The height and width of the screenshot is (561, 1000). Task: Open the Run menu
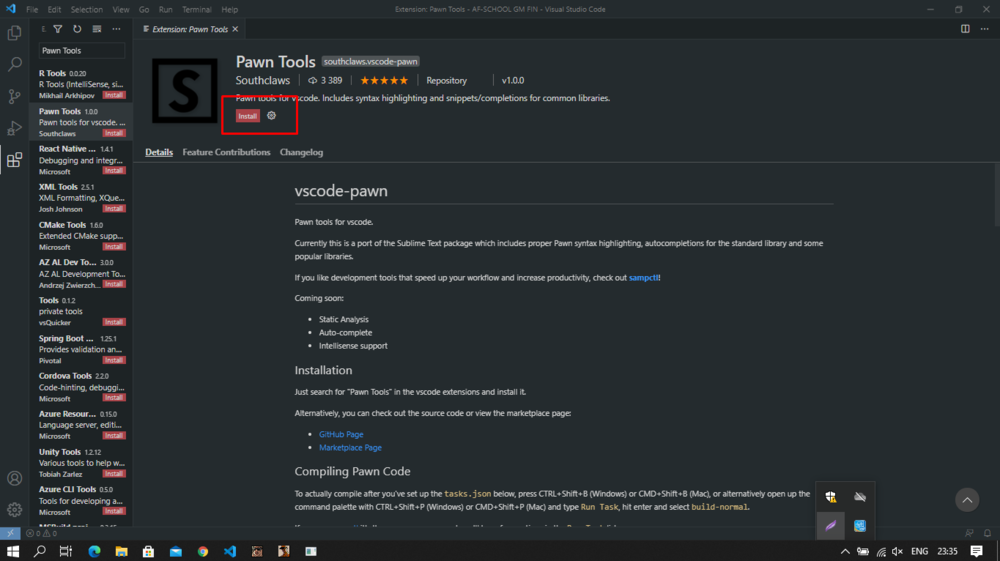click(166, 10)
